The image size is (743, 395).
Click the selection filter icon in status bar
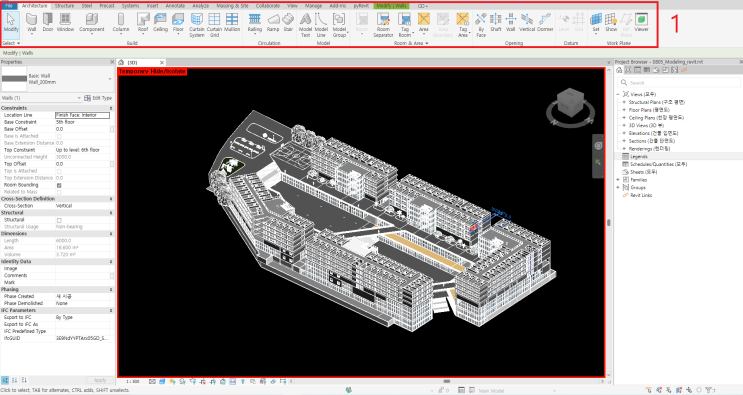click(x=710, y=390)
